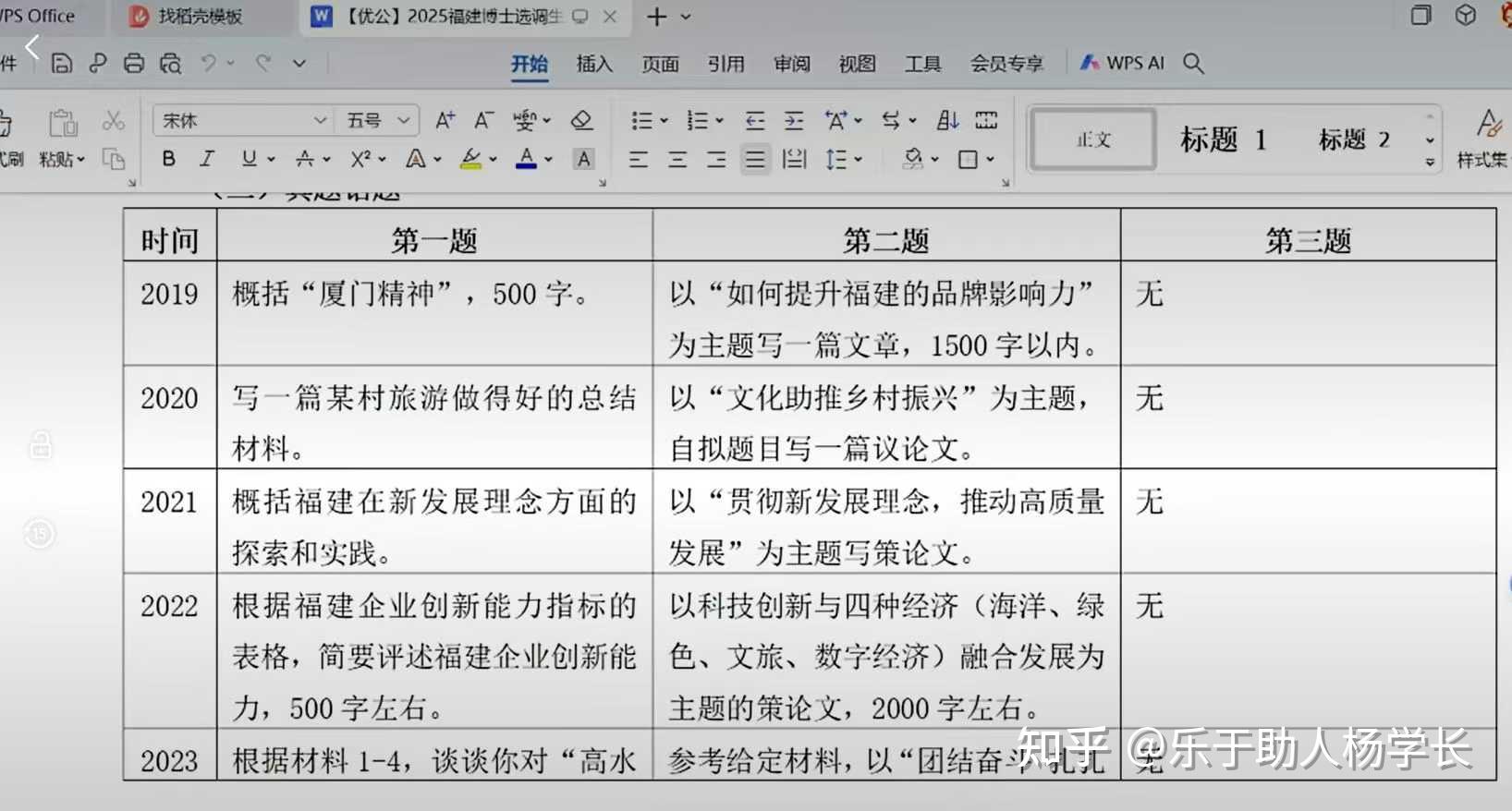Switch to 审阅 ribbon tab
Screen dimensions: 1512x811
[x=792, y=63]
